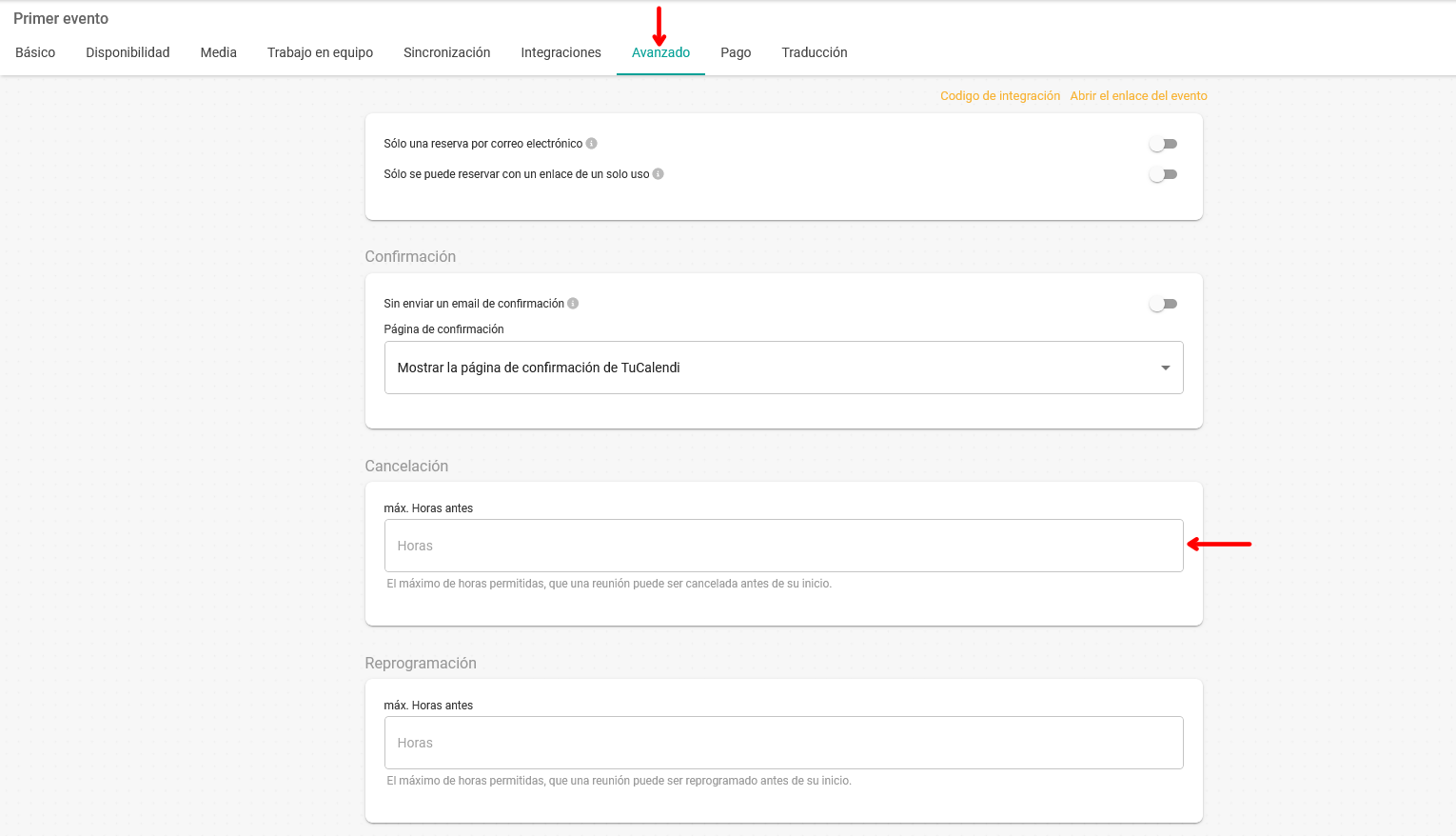The width and height of the screenshot is (1456, 836).
Task: Open info icon beside single-use link option
Action: (x=658, y=174)
